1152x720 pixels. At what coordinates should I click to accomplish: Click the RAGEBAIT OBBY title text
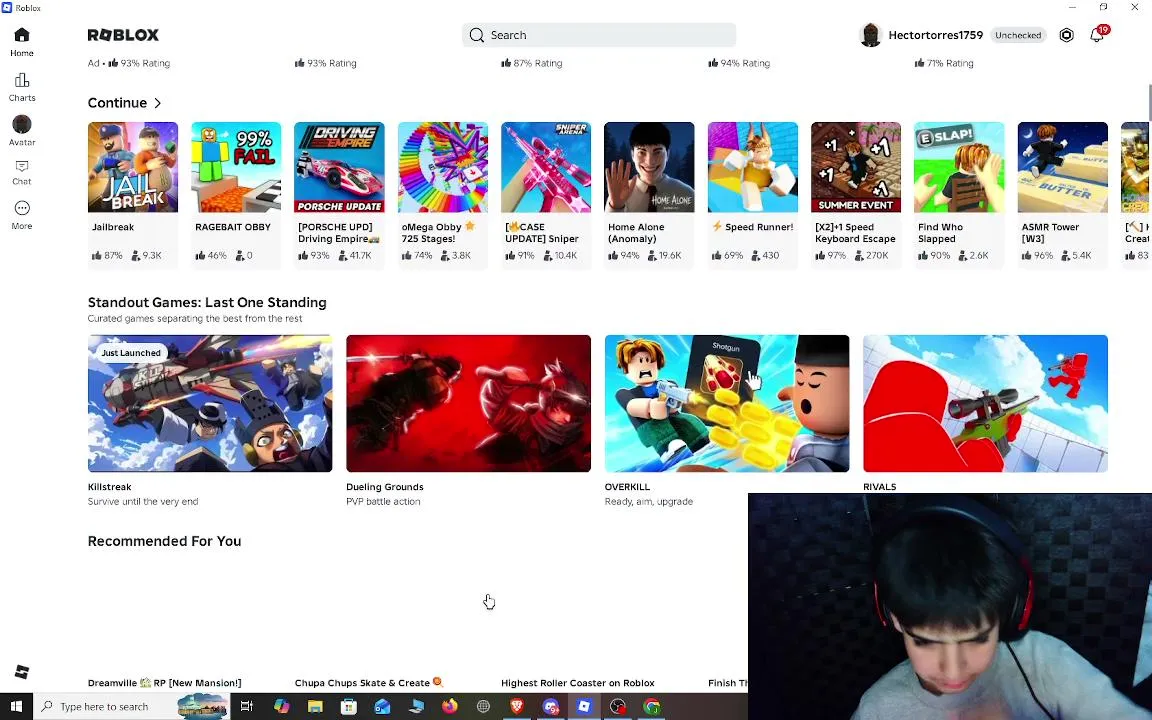pos(233,227)
